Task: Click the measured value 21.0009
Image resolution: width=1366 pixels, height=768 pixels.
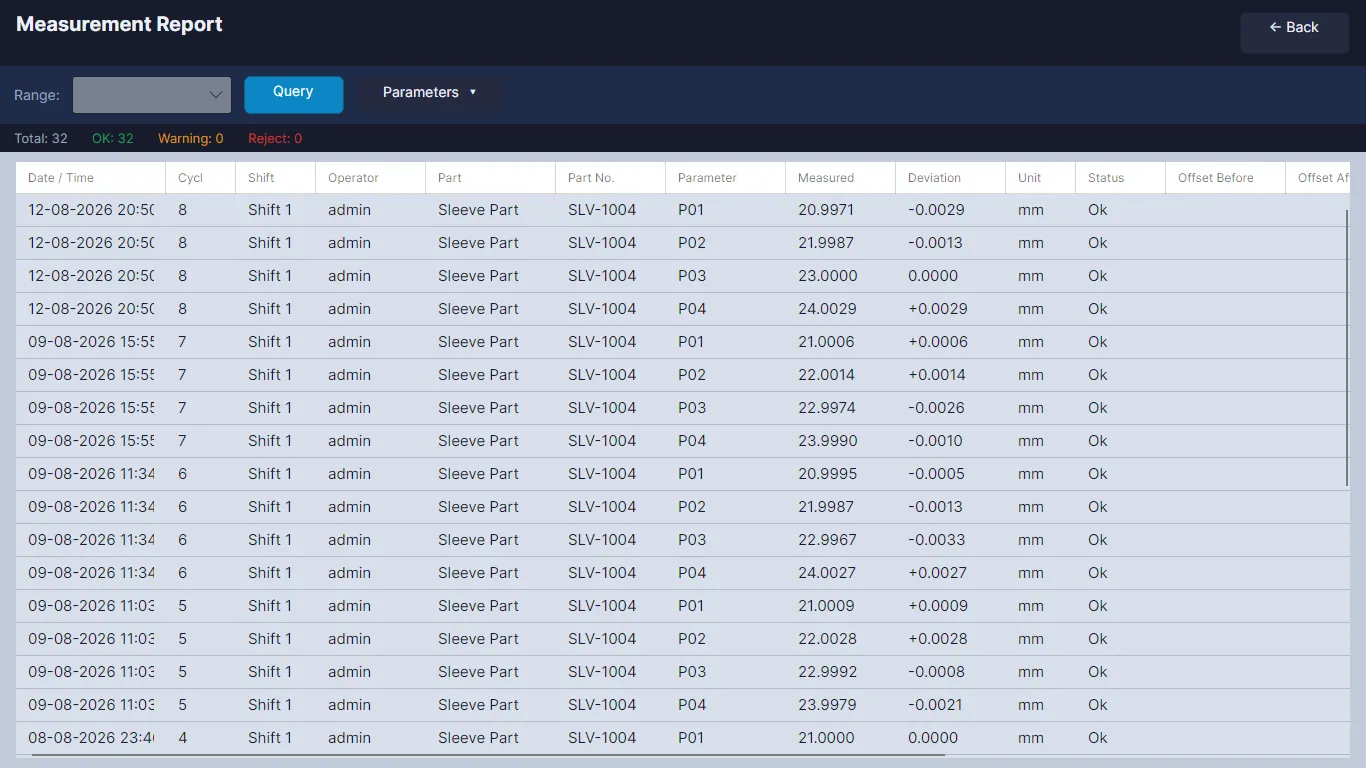Action: tap(826, 606)
